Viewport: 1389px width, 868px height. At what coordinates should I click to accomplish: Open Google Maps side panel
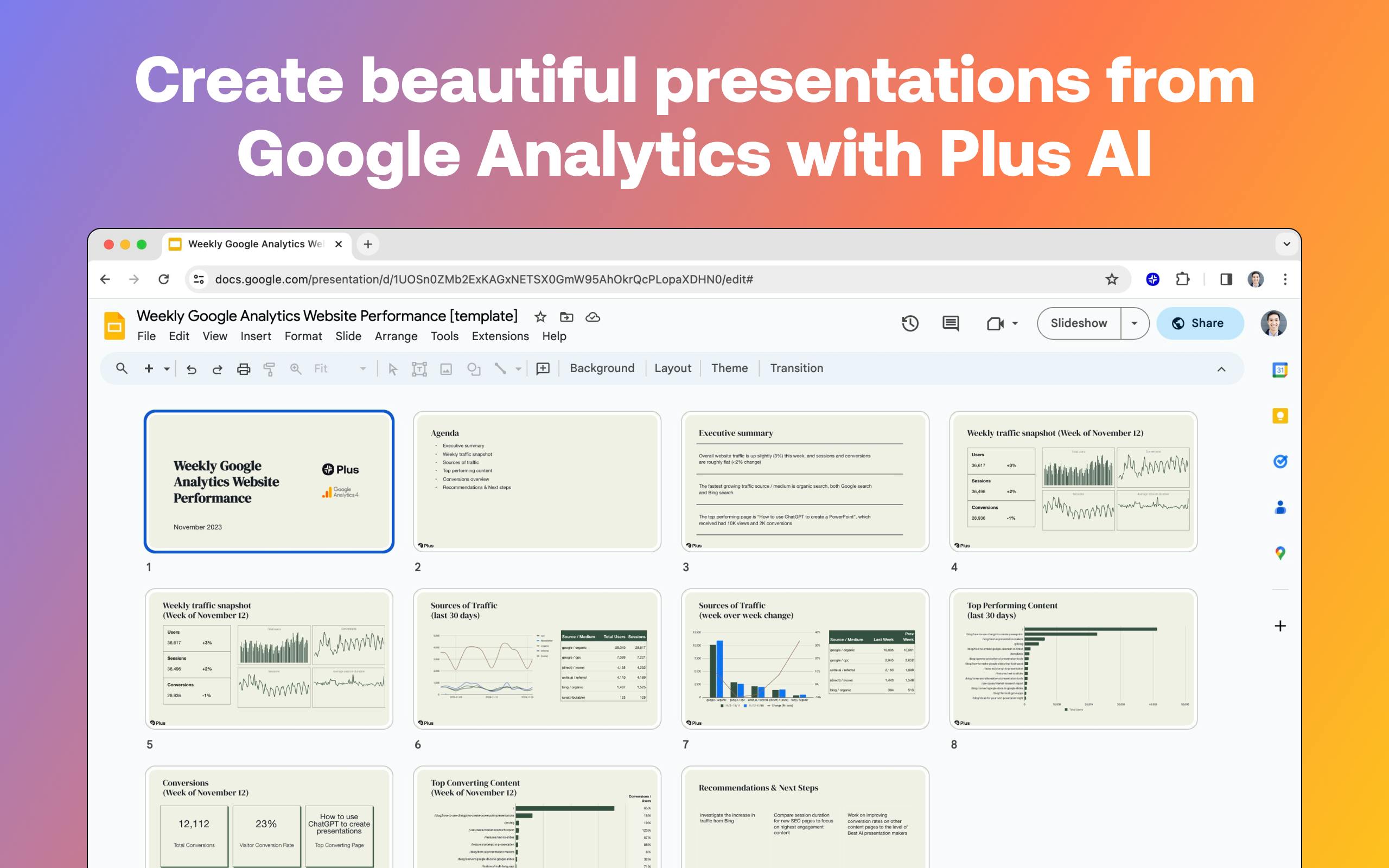point(1280,553)
